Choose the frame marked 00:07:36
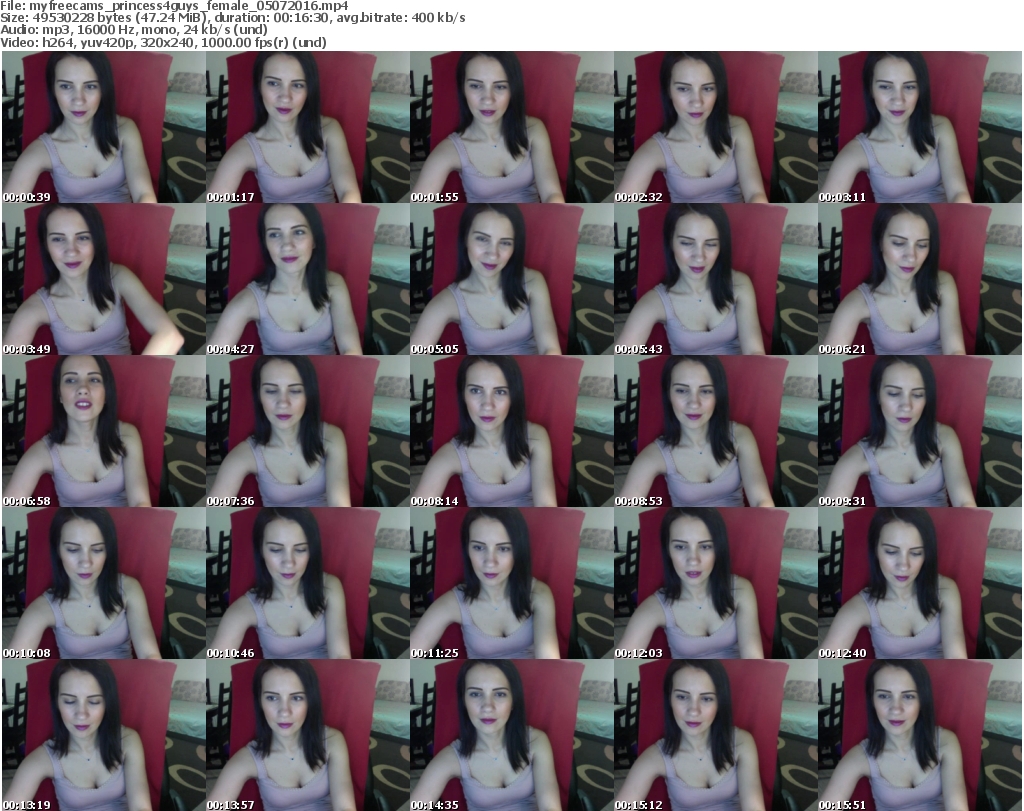The width and height of the screenshot is (1024, 811). [308, 432]
